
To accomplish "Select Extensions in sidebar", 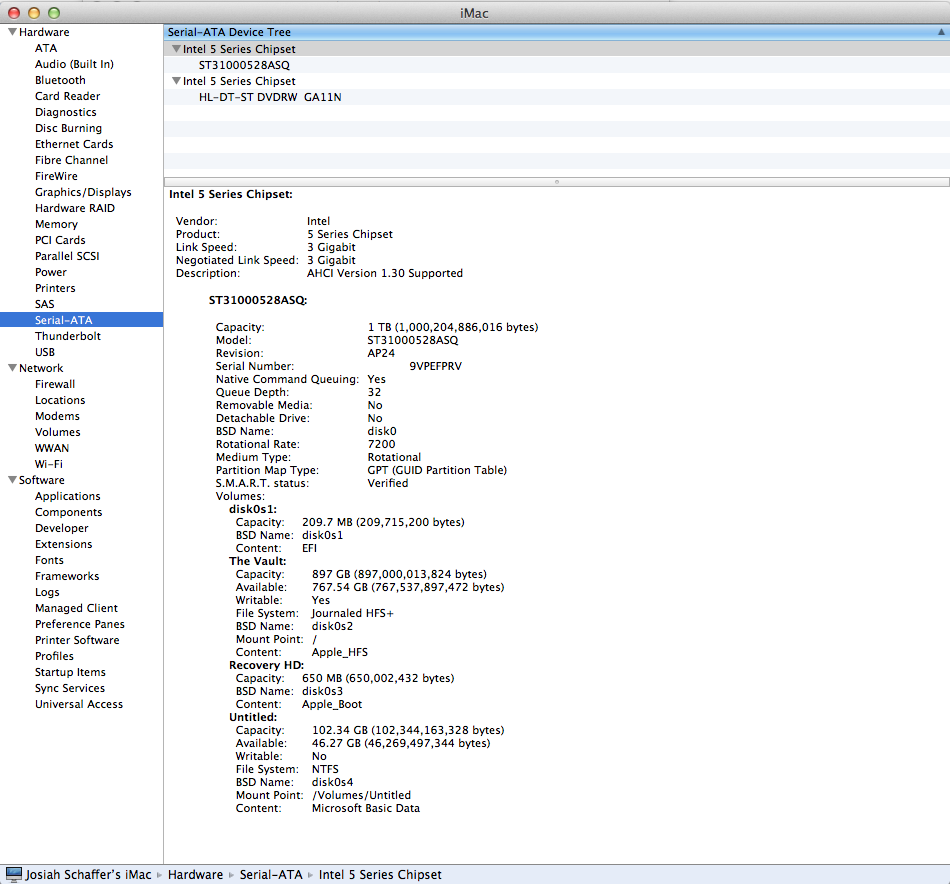I will 64,544.
